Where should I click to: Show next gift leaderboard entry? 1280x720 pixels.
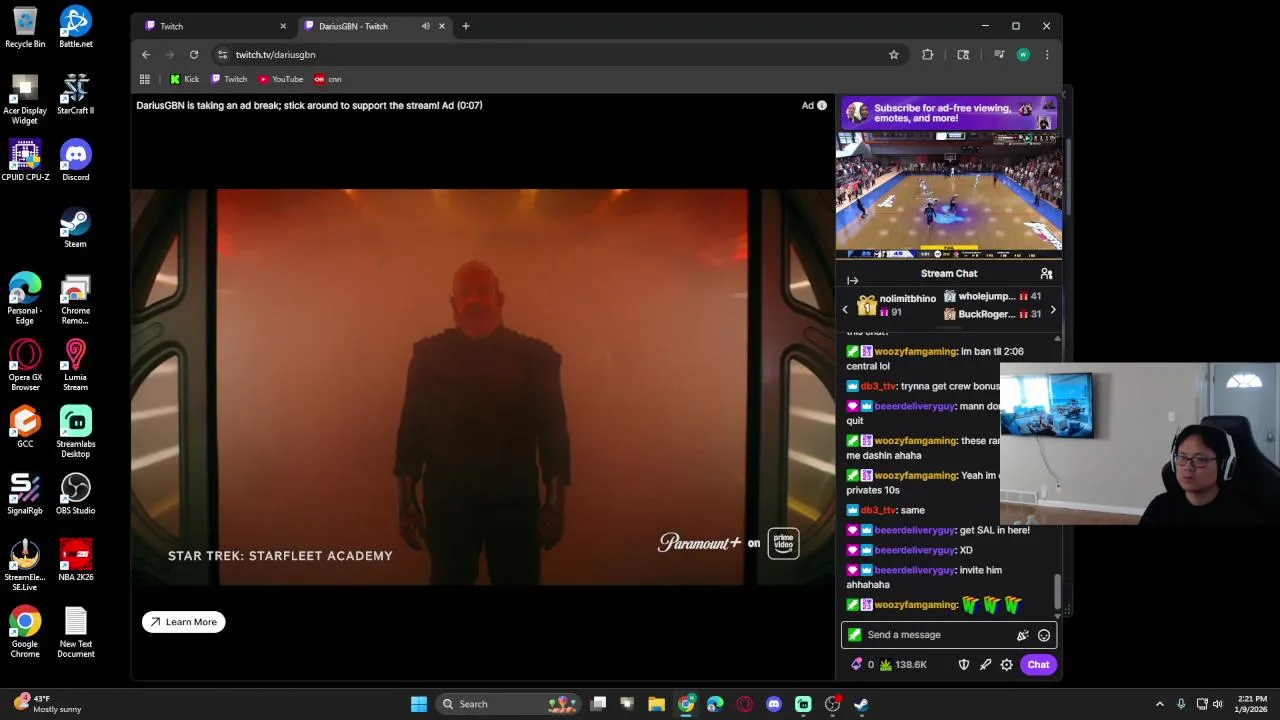(1053, 310)
